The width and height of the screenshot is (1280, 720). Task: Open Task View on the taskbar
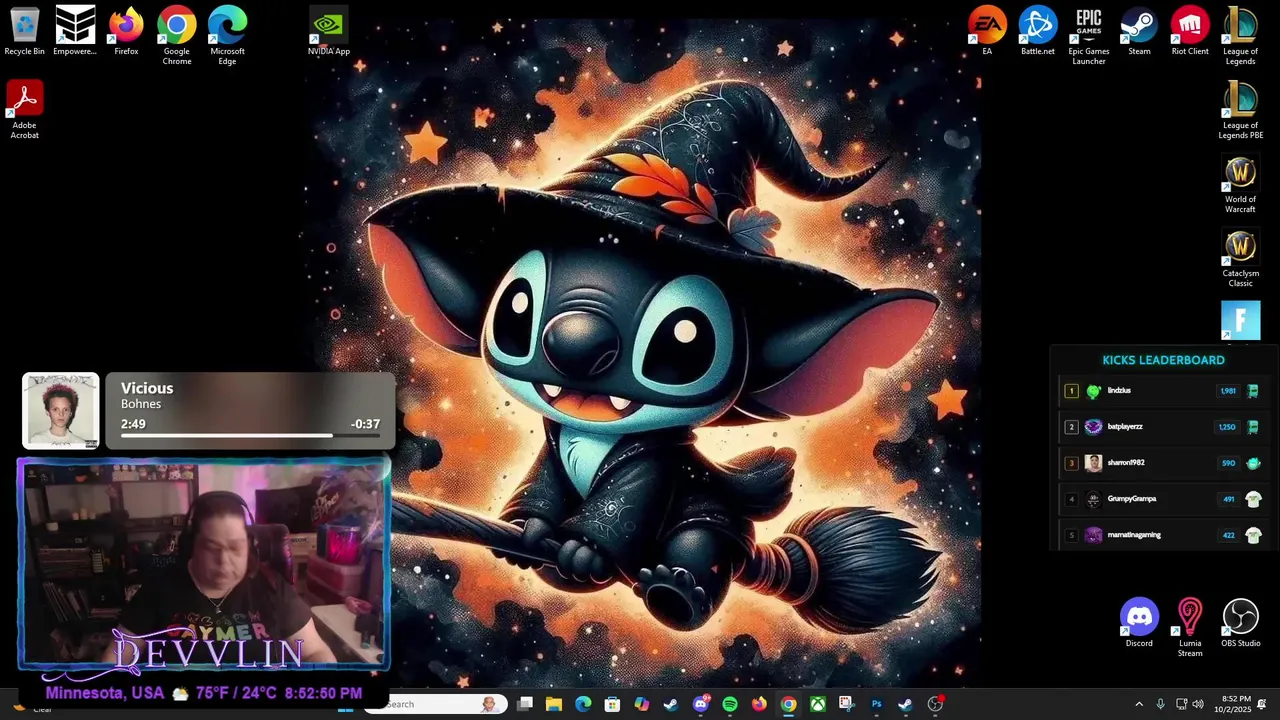(525, 704)
